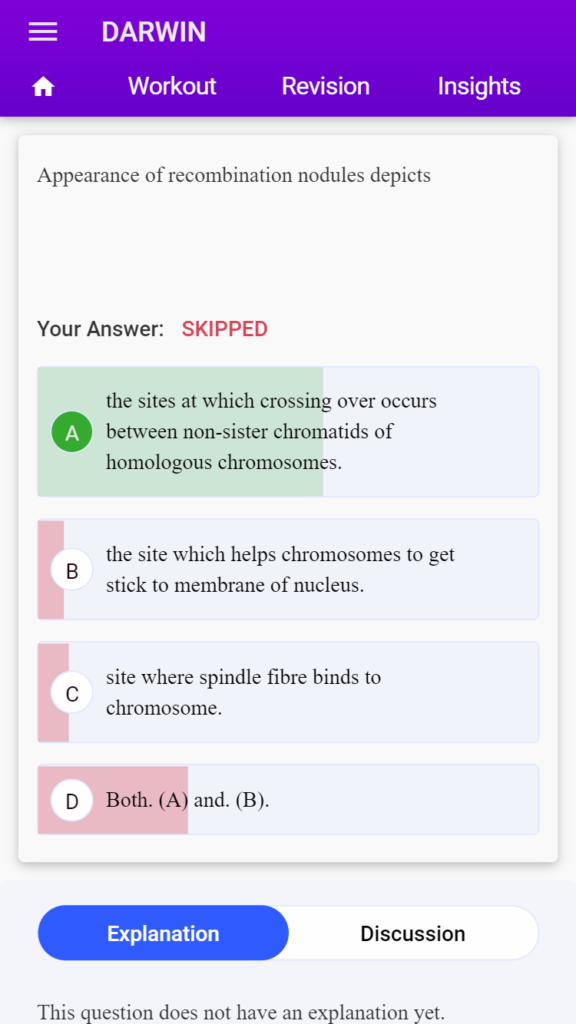
Task: Click answer text about crossing over sites
Action: pyautogui.click(x=271, y=432)
